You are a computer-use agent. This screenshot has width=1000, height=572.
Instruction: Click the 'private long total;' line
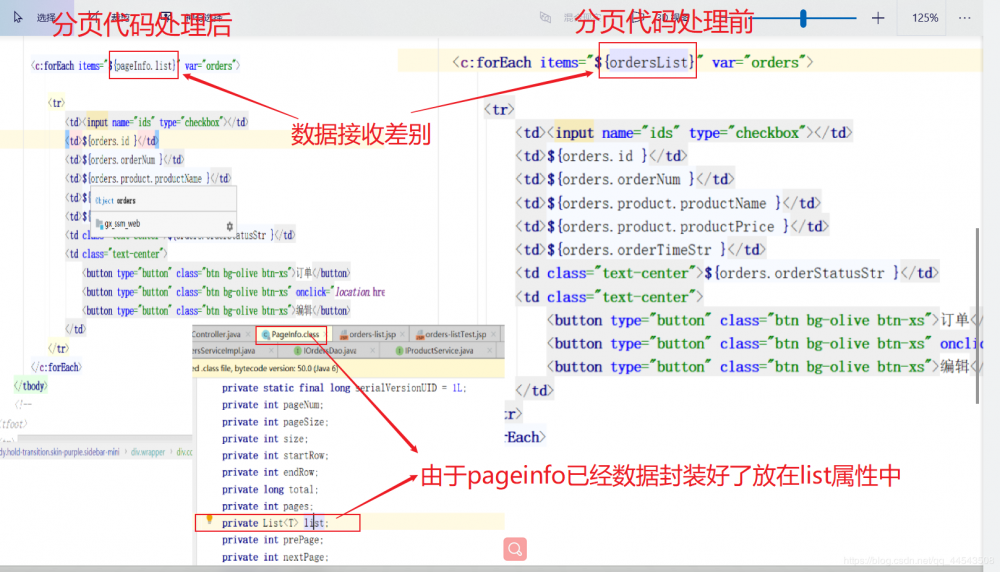click(x=270, y=490)
